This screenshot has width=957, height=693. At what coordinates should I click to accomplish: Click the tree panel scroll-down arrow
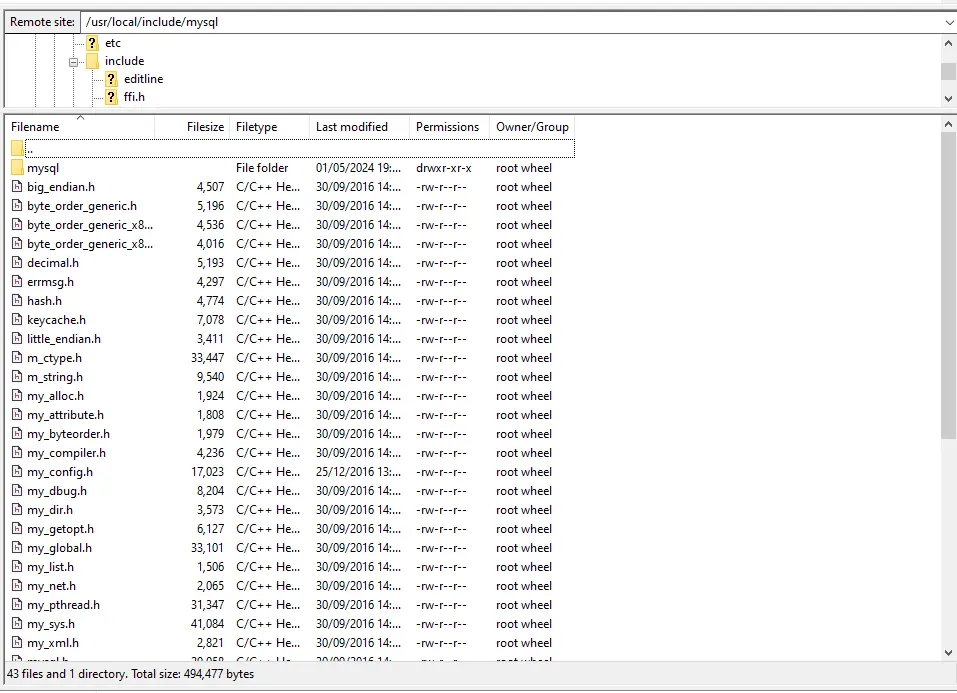coord(948,98)
